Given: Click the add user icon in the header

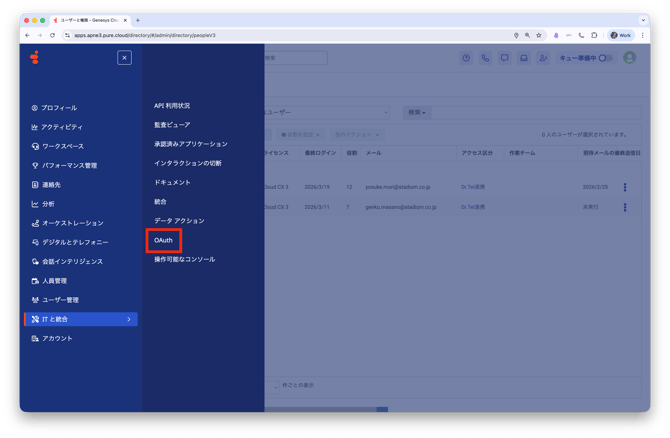Looking at the screenshot, I should coord(543,58).
